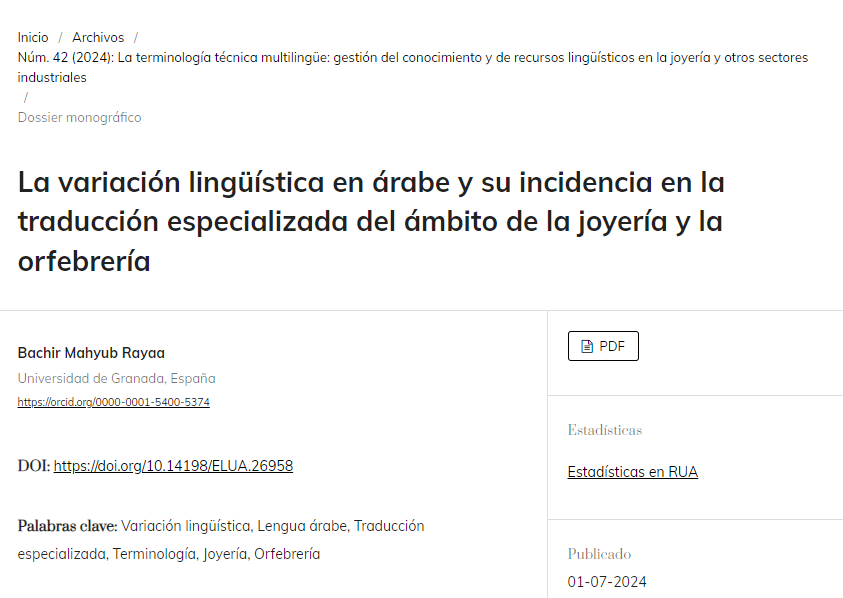Click the PDF download button
This screenshot has width=843, height=598.
tap(603, 345)
